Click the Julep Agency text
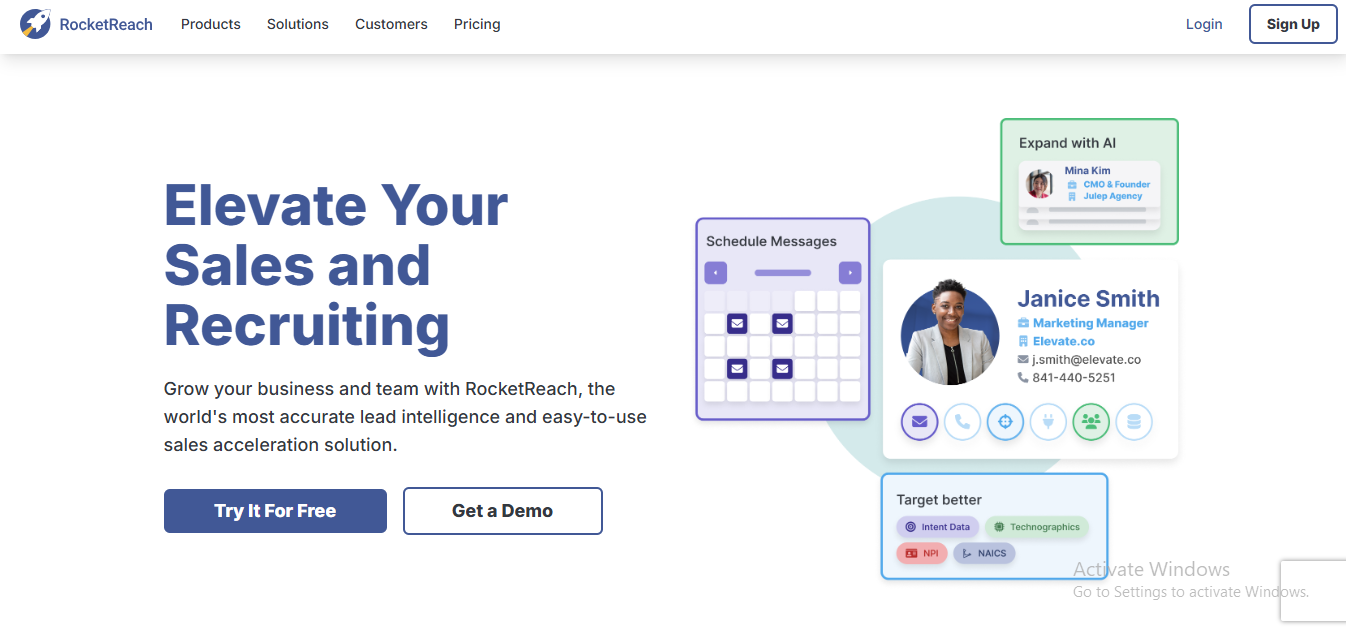This screenshot has height=629, width=1346. click(1111, 196)
